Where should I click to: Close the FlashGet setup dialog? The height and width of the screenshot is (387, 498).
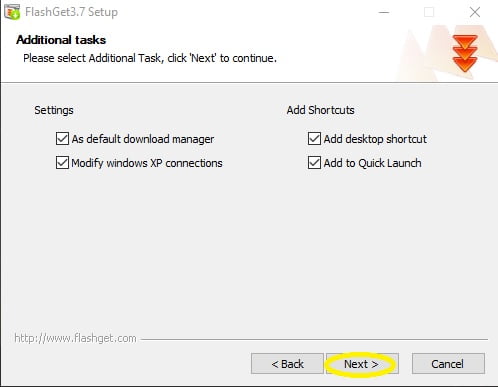click(475, 12)
